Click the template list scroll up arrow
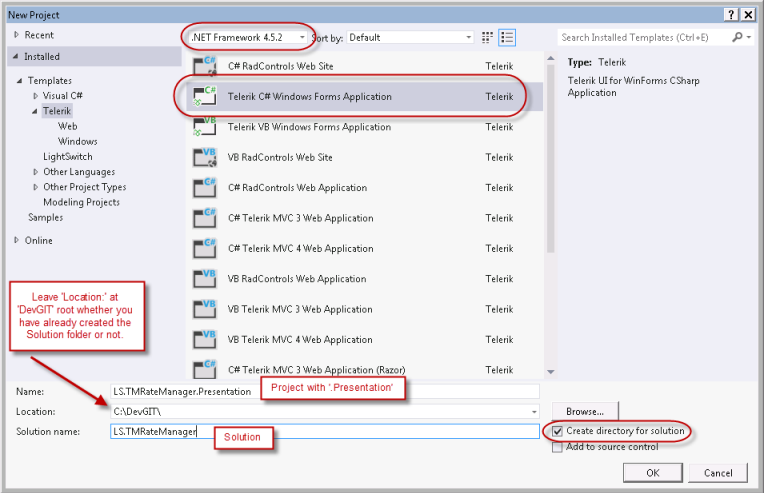The image size is (764, 493). click(x=551, y=58)
